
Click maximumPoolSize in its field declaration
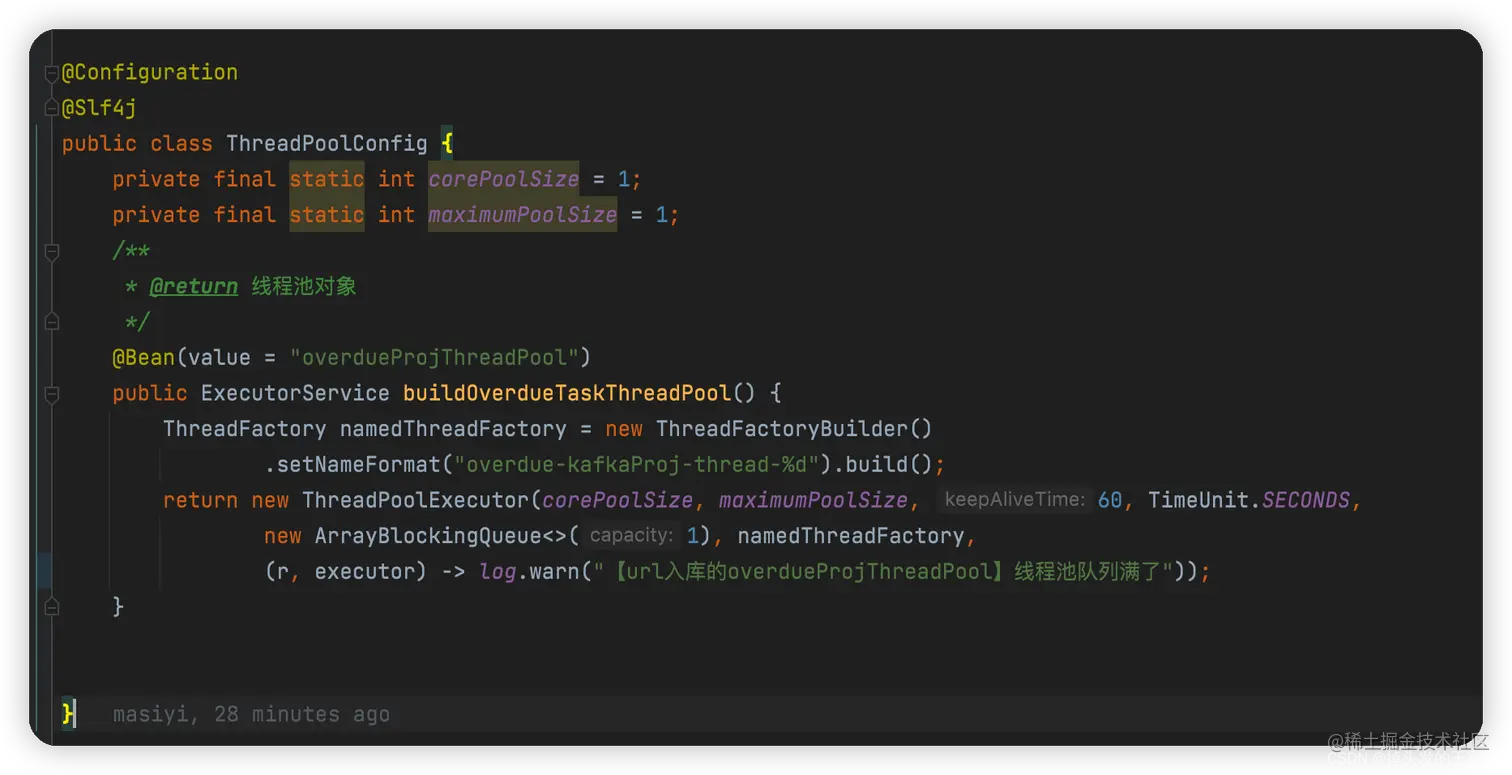(x=522, y=215)
